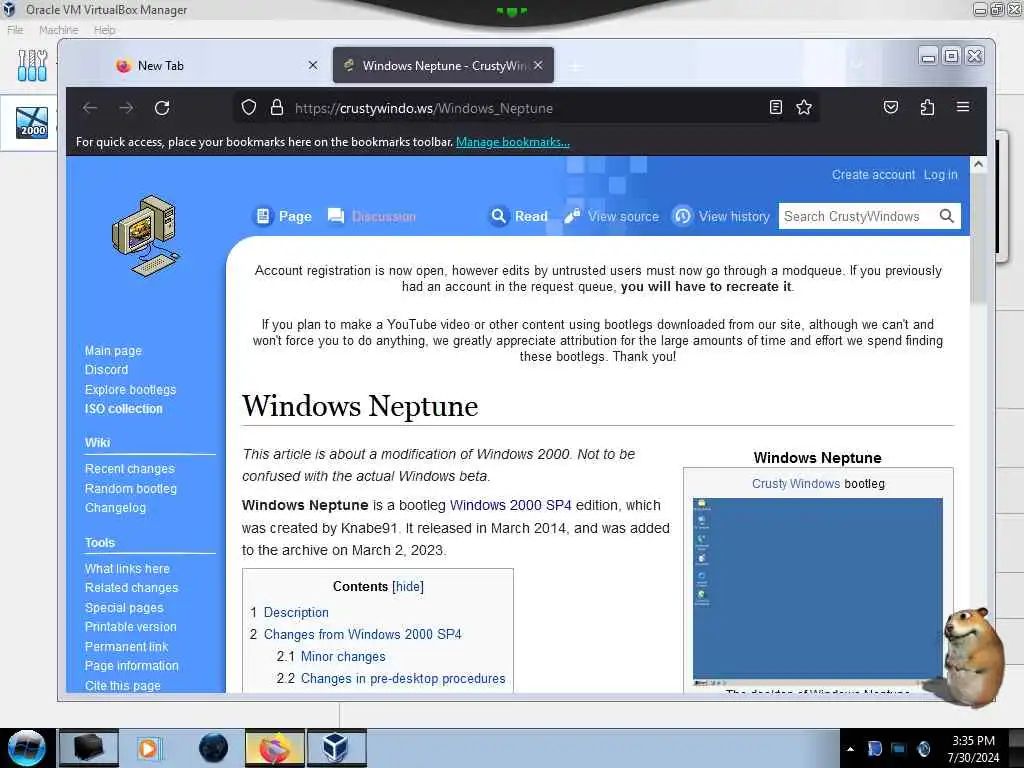Screen dimensions: 1024x768
Task: Open the VirtualBox Help menu
Action: (104, 30)
